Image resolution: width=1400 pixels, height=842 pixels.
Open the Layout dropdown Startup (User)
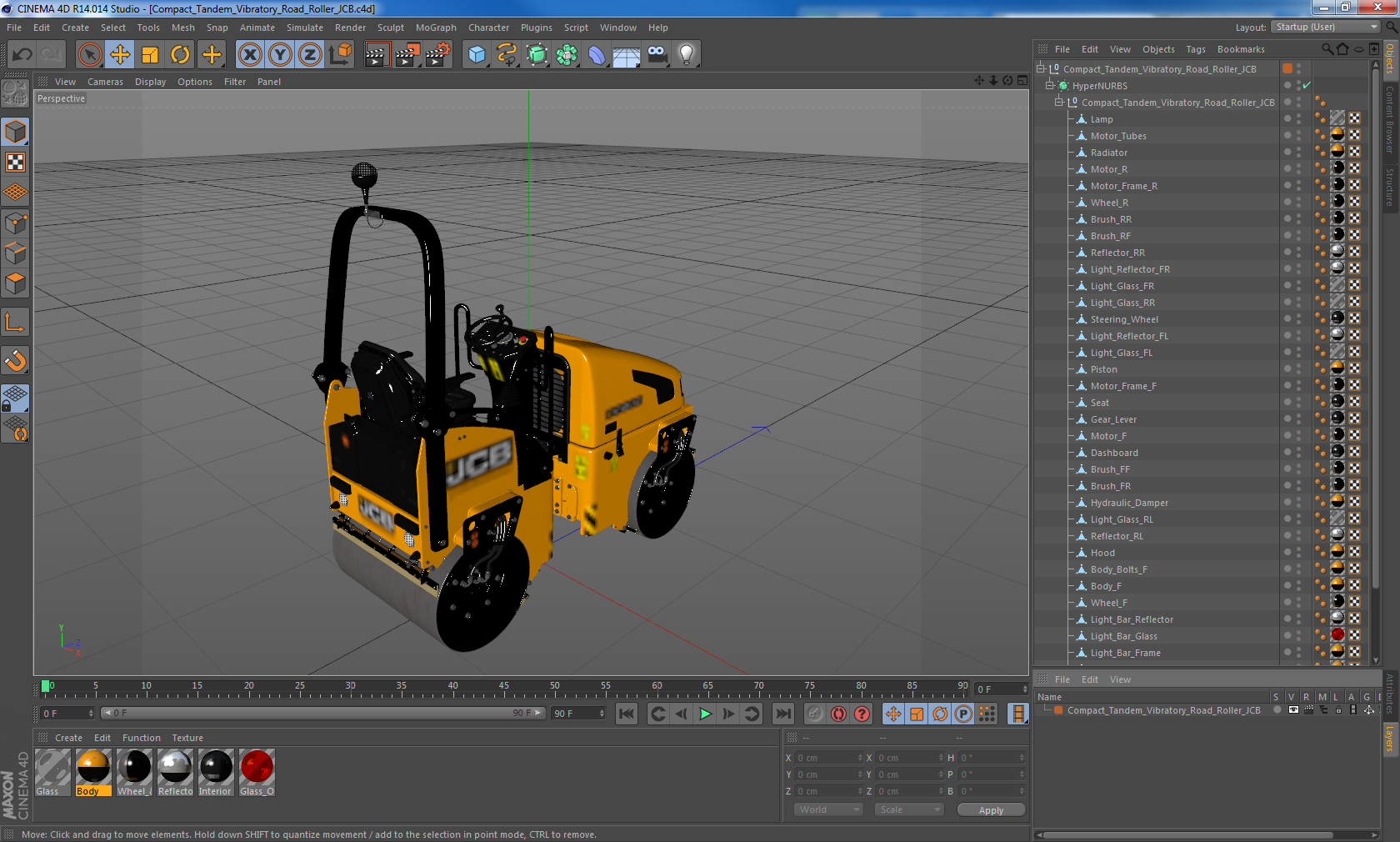1326,27
